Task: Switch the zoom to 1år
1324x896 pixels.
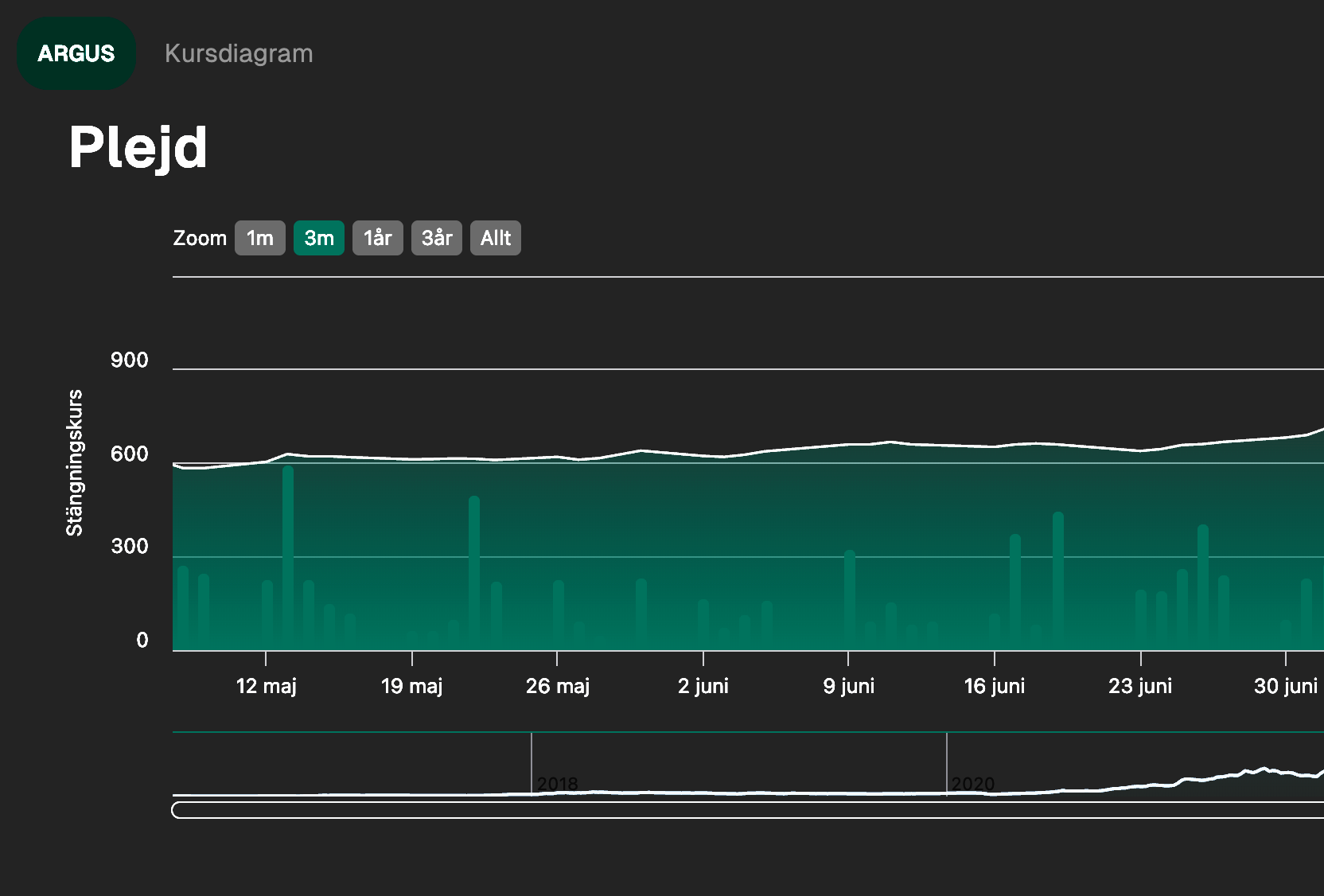Action: point(378,238)
